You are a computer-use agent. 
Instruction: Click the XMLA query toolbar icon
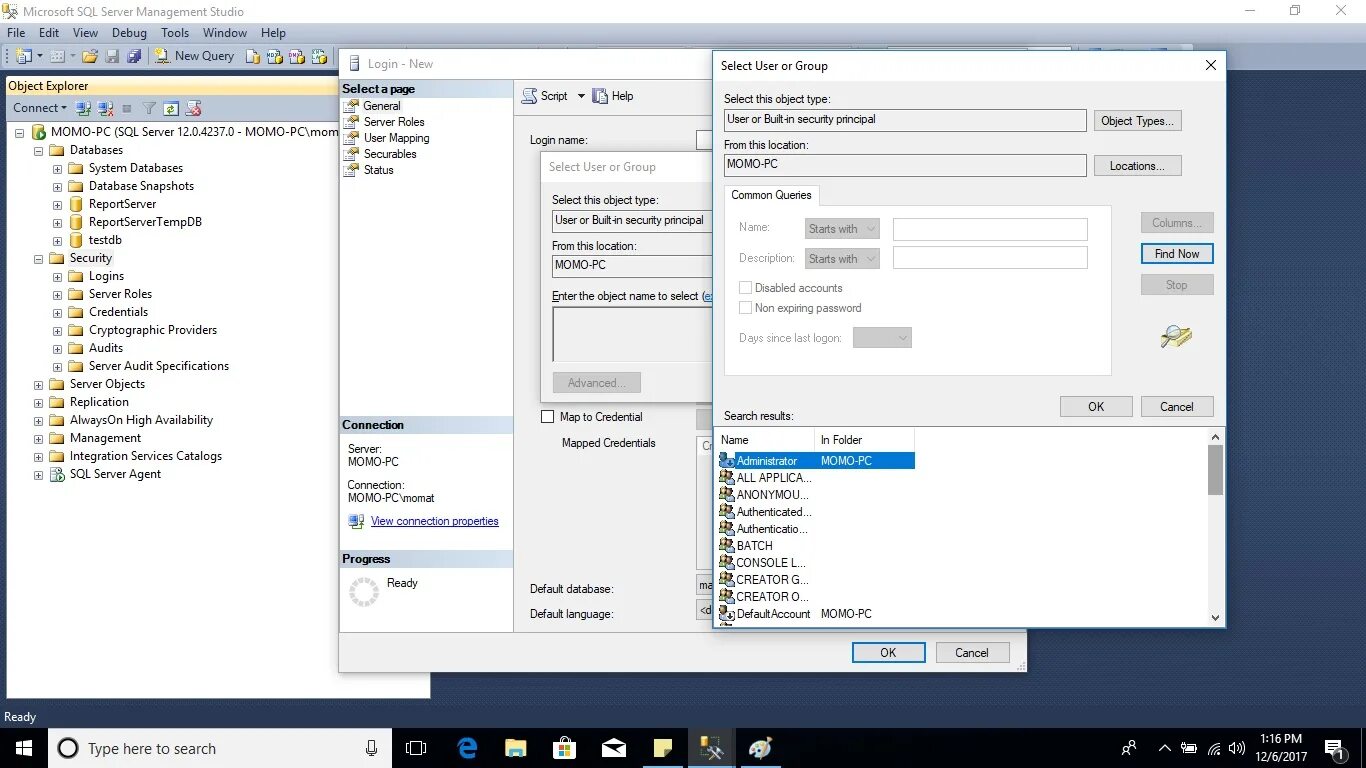click(x=319, y=56)
